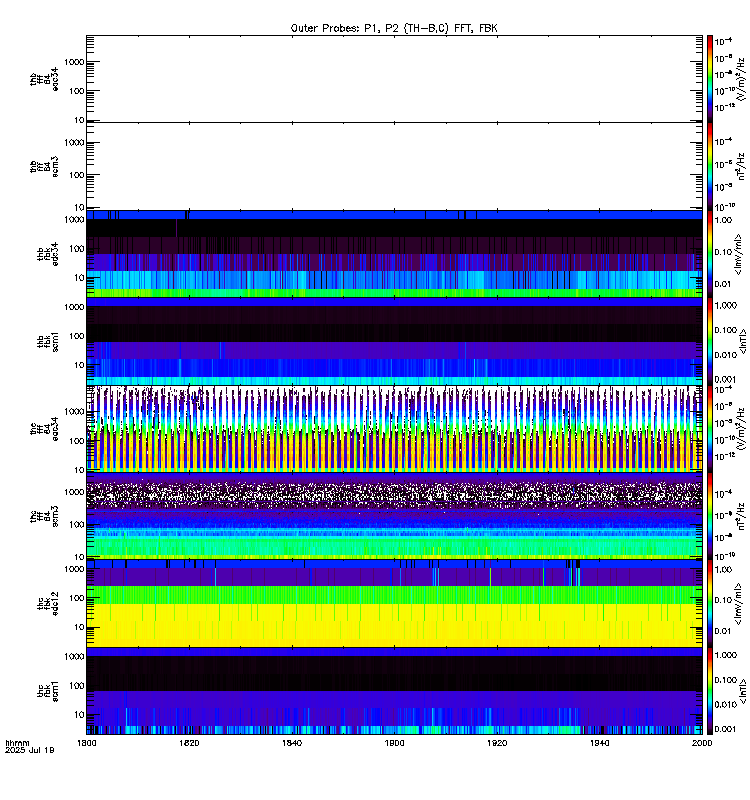
Task: Click the color bar beside thb fbk edc34 panel
Action: pos(710,254)
